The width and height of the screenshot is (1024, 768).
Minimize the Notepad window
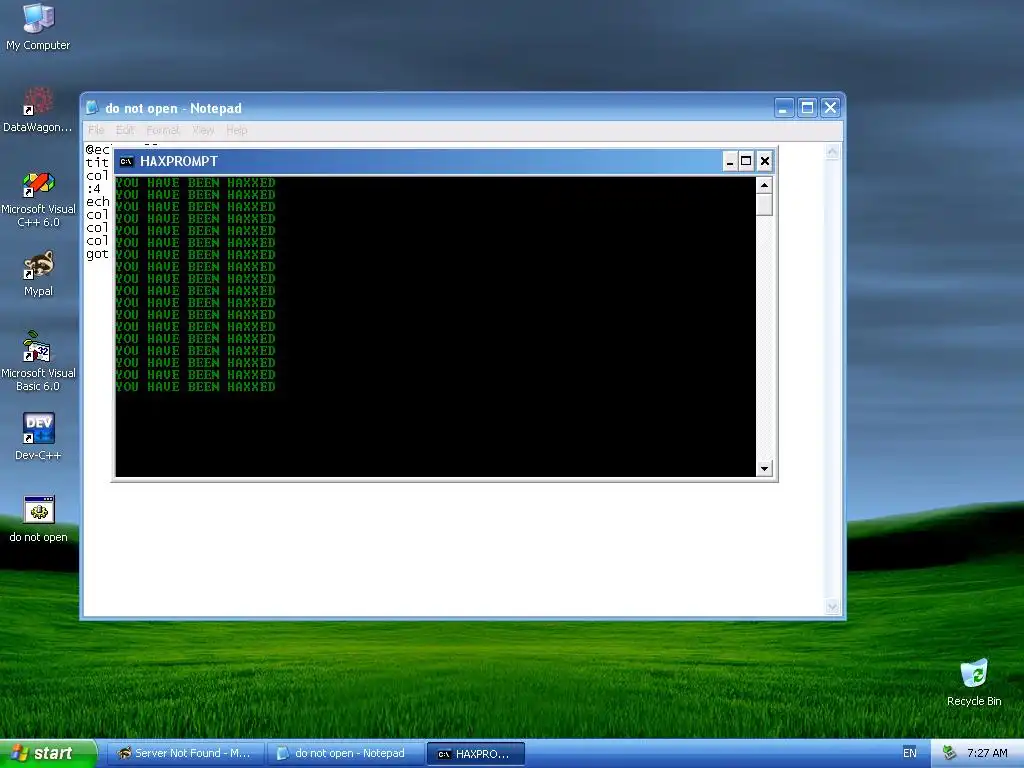784,108
